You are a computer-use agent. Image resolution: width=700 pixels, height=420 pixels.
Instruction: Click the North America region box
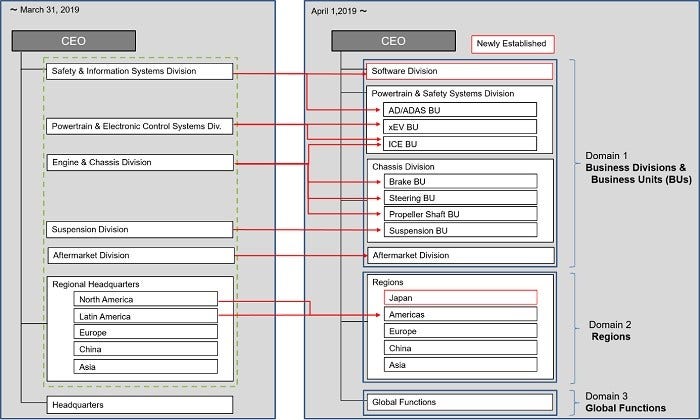145,299
